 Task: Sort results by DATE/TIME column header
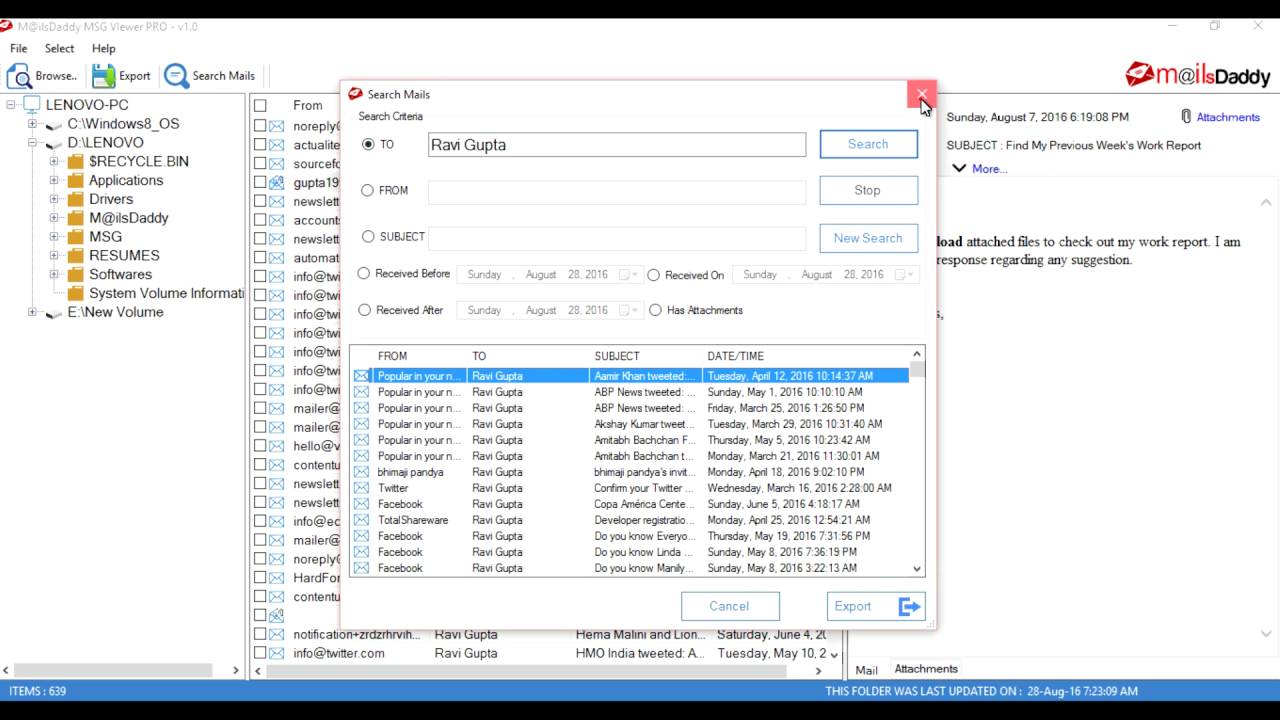point(736,356)
